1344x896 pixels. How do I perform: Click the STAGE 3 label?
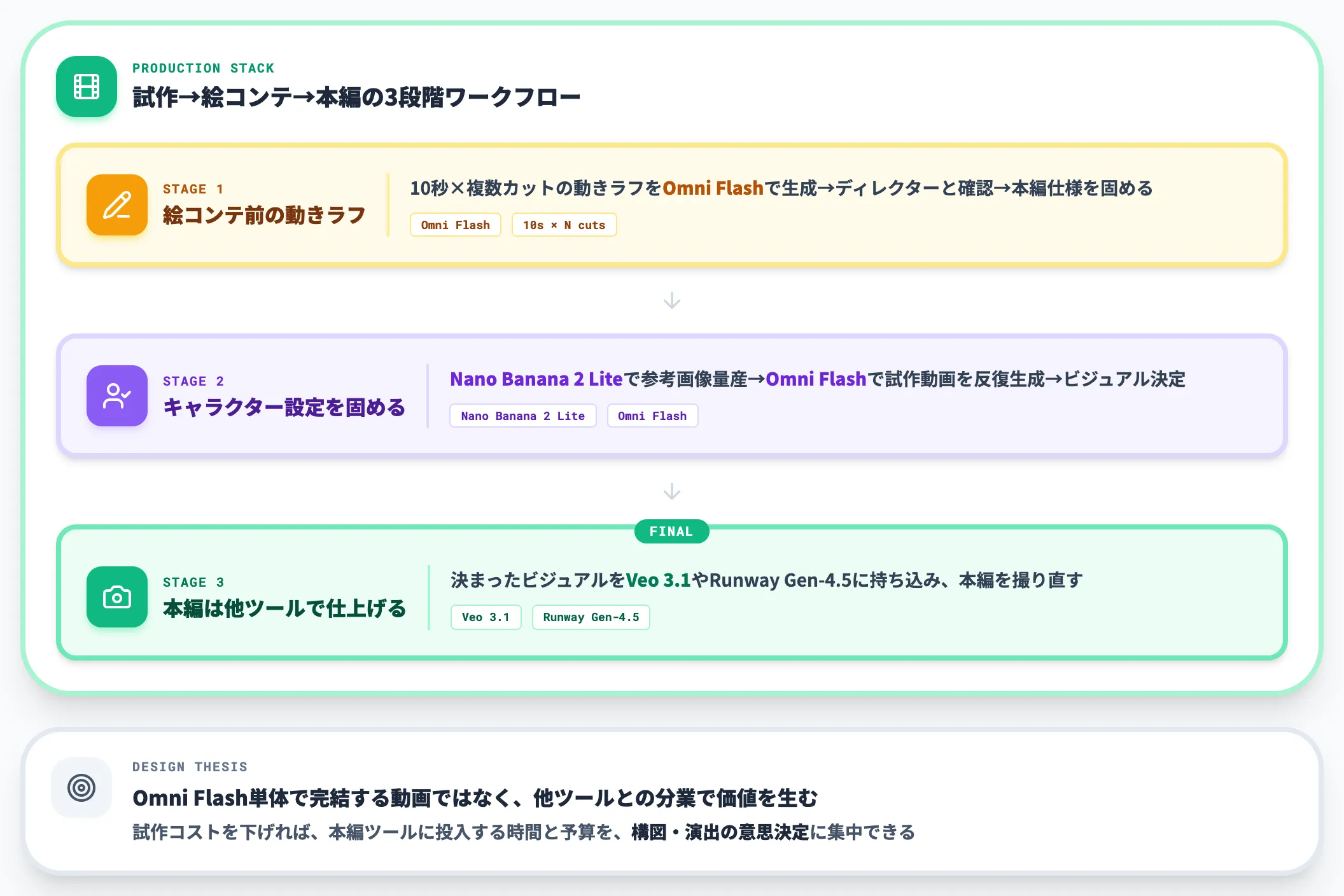coord(193,582)
